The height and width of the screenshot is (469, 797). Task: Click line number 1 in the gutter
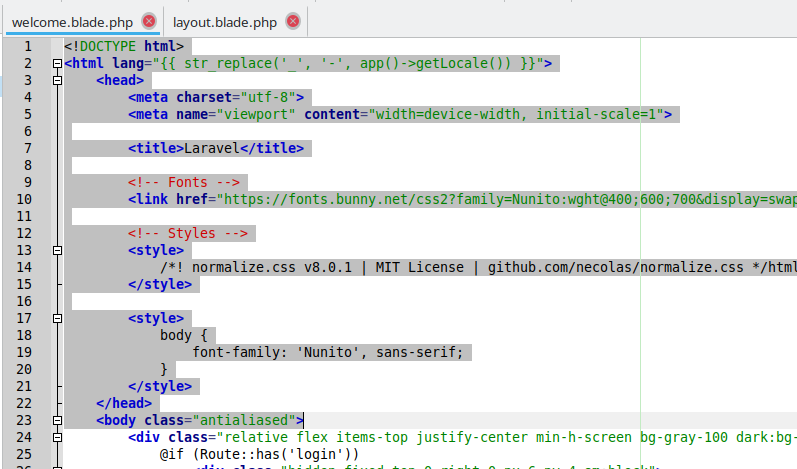coord(27,47)
